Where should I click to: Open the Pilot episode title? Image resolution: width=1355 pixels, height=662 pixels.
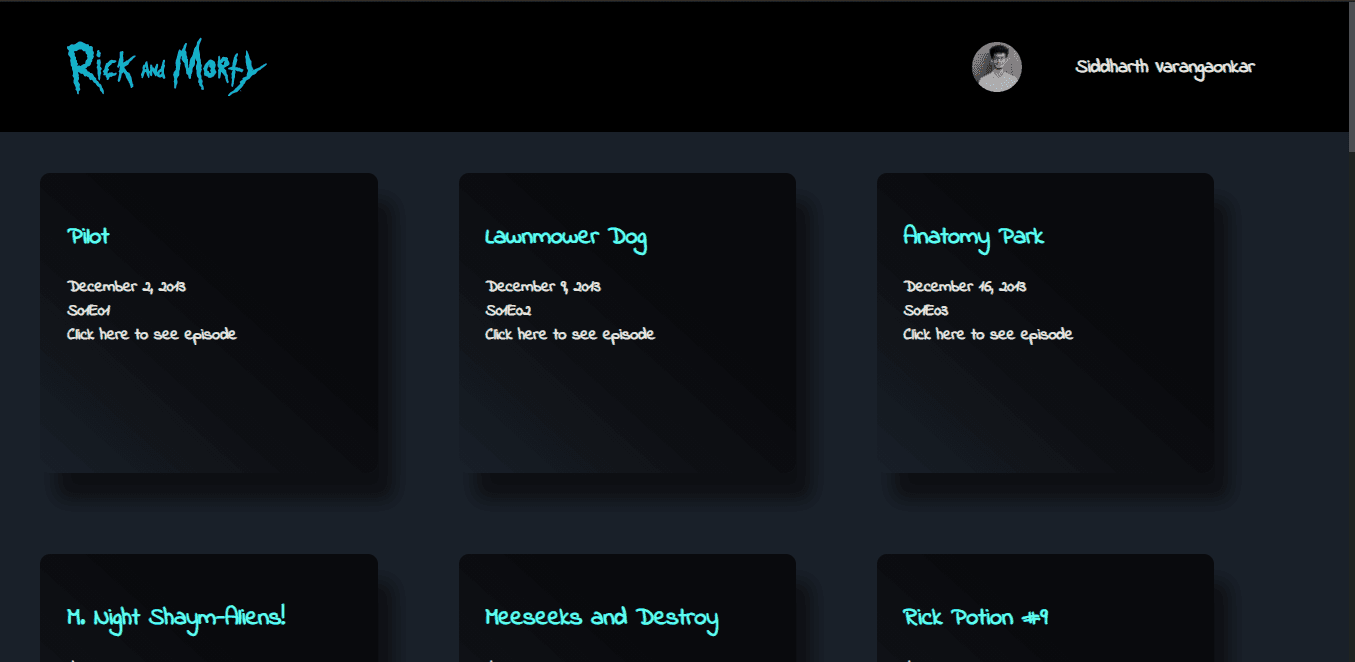click(x=89, y=237)
